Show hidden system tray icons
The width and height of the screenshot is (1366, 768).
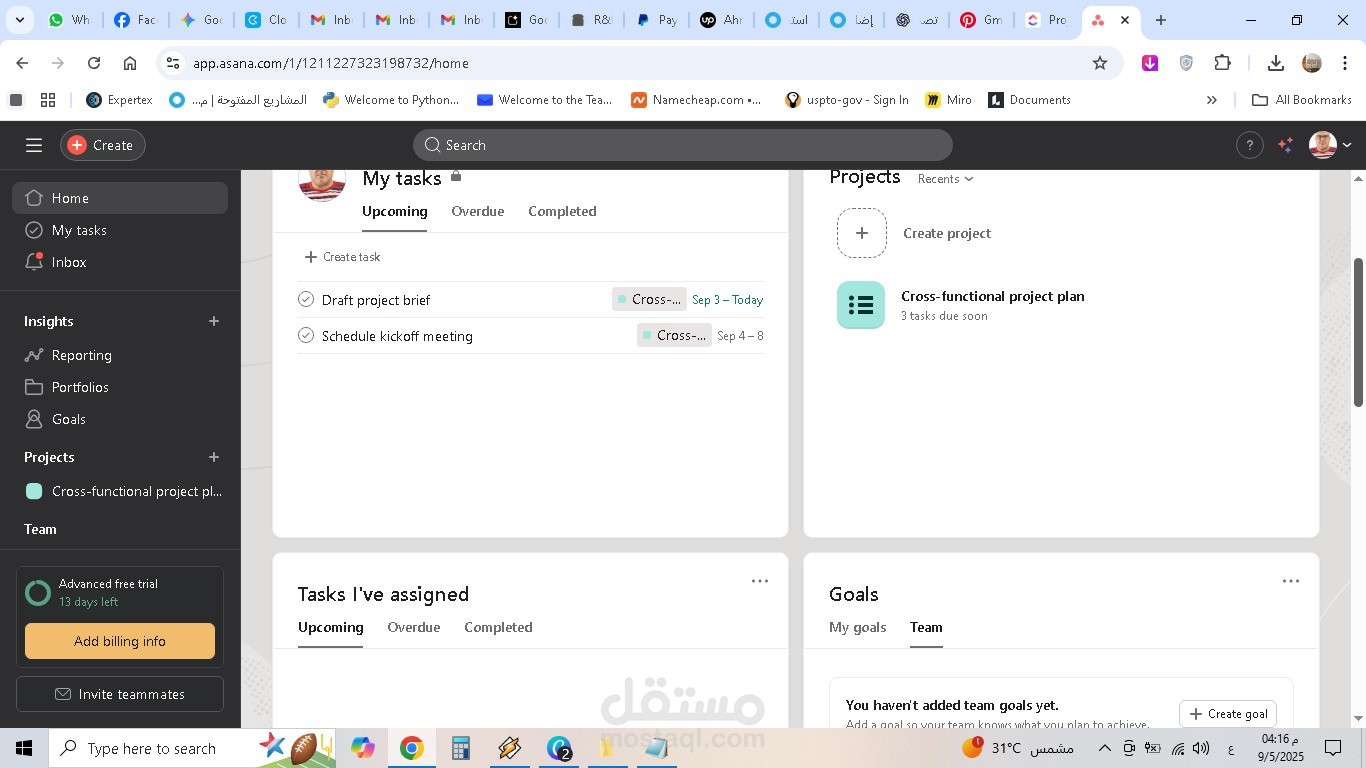[x=1105, y=748]
